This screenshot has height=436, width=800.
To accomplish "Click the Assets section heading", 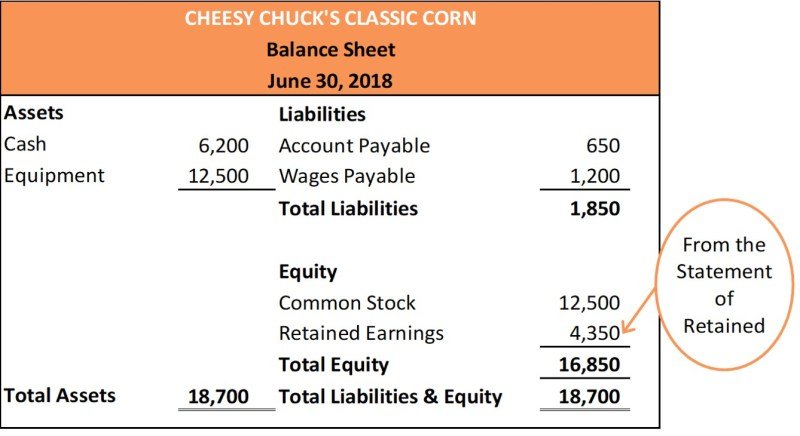I will tap(34, 114).
